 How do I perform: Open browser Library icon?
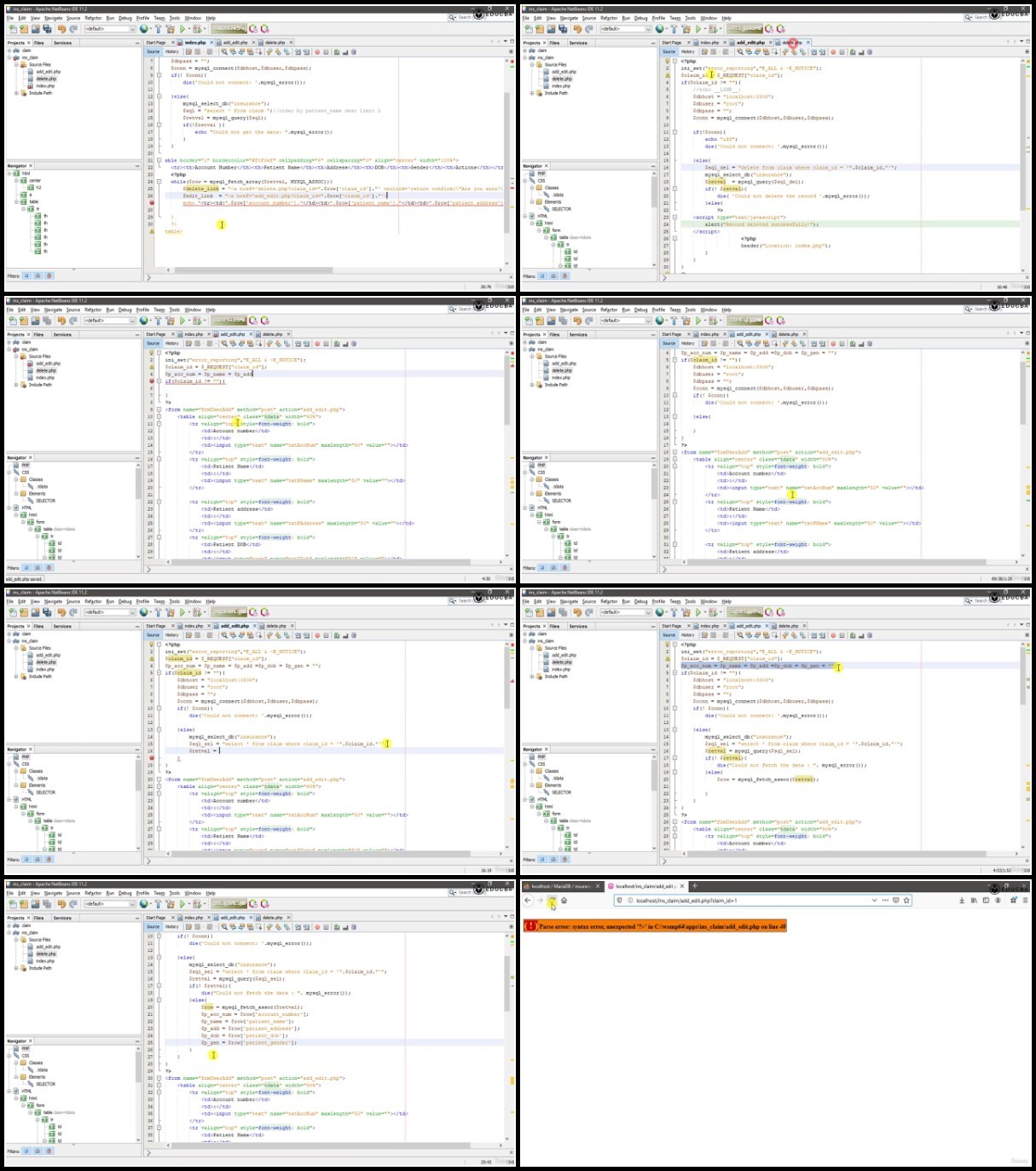point(974,900)
